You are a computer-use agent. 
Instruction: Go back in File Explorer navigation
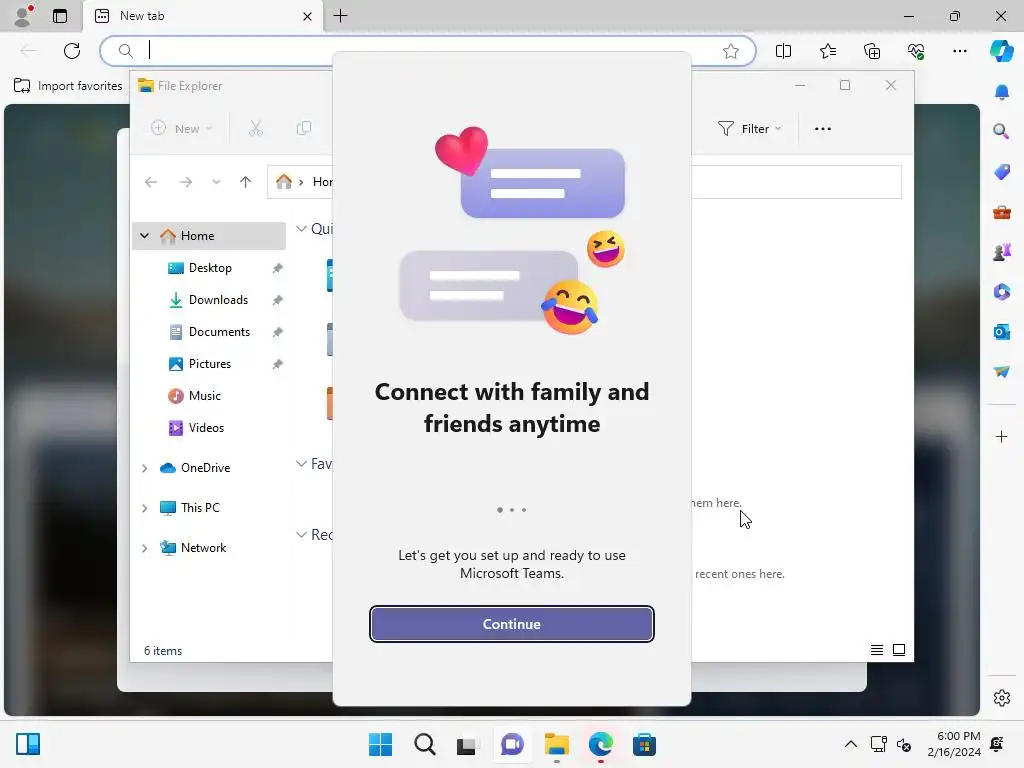click(x=151, y=182)
